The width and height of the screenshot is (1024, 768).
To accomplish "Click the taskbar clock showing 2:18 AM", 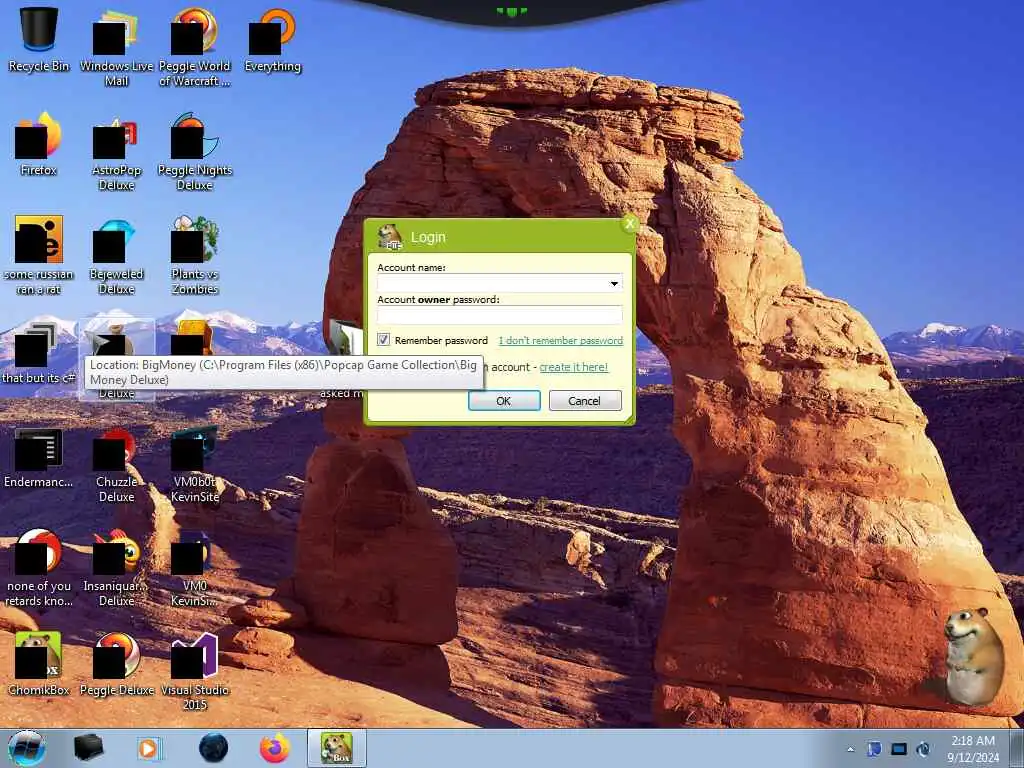I will (973, 749).
